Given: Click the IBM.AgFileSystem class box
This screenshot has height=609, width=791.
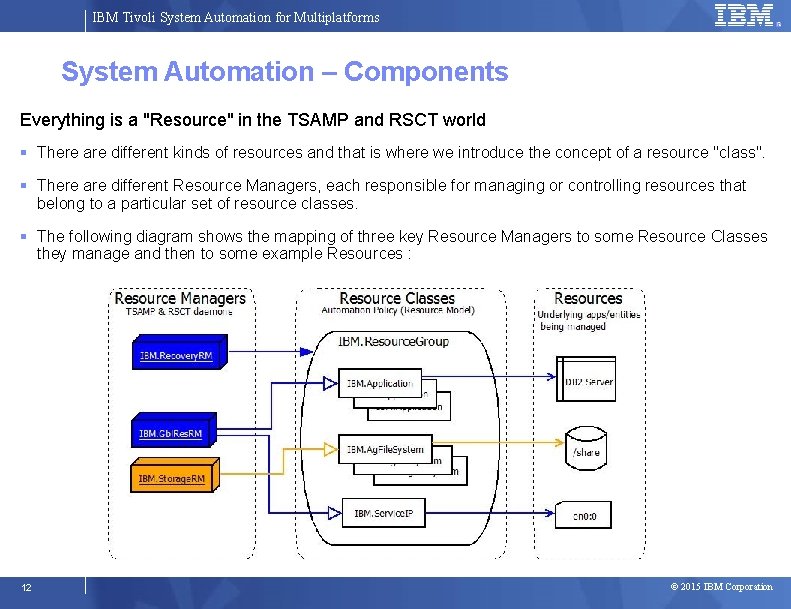Looking at the screenshot, I should pos(385,449).
